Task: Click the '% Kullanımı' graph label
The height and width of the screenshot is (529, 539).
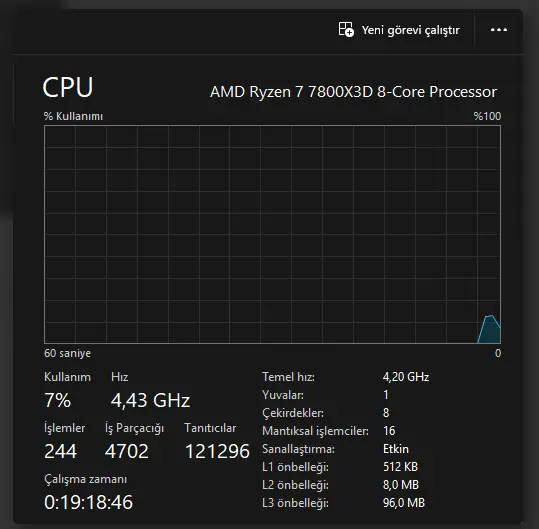Action: (73, 116)
